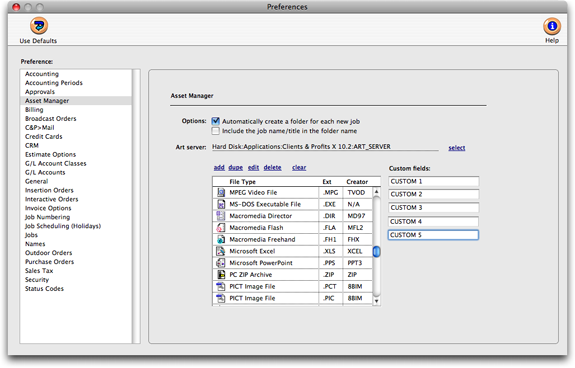Click the .PCT PICT Image File icon
575x368 pixels.
coord(221,286)
